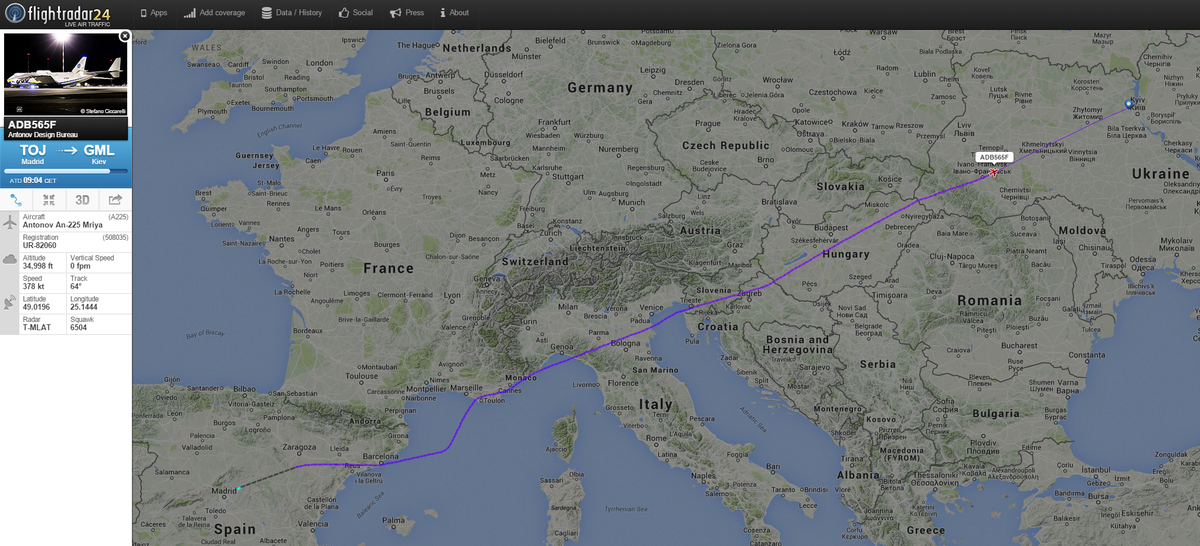Open the About section

pyautogui.click(x=454, y=13)
